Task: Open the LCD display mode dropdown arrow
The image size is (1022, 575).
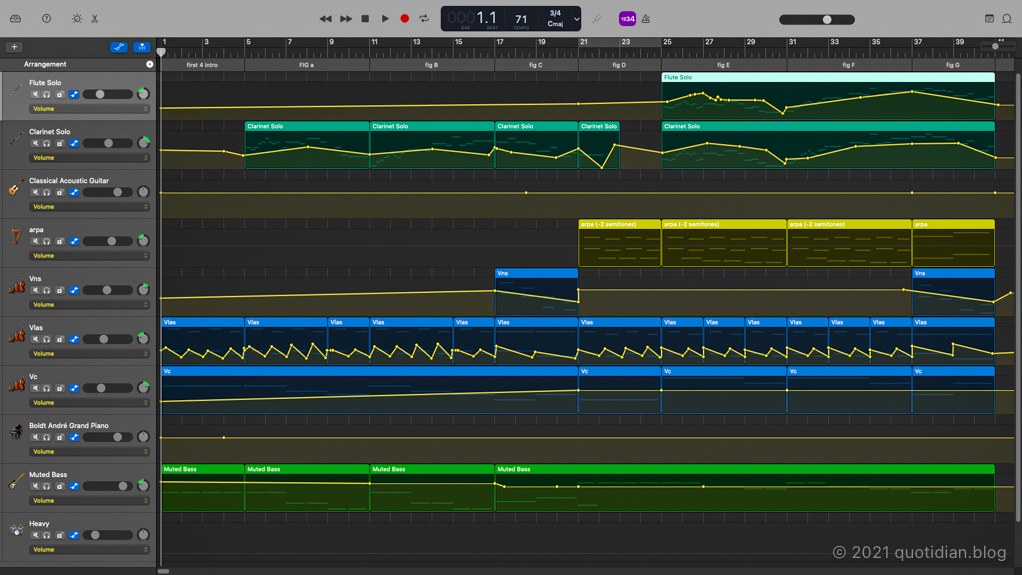Action: (x=576, y=19)
